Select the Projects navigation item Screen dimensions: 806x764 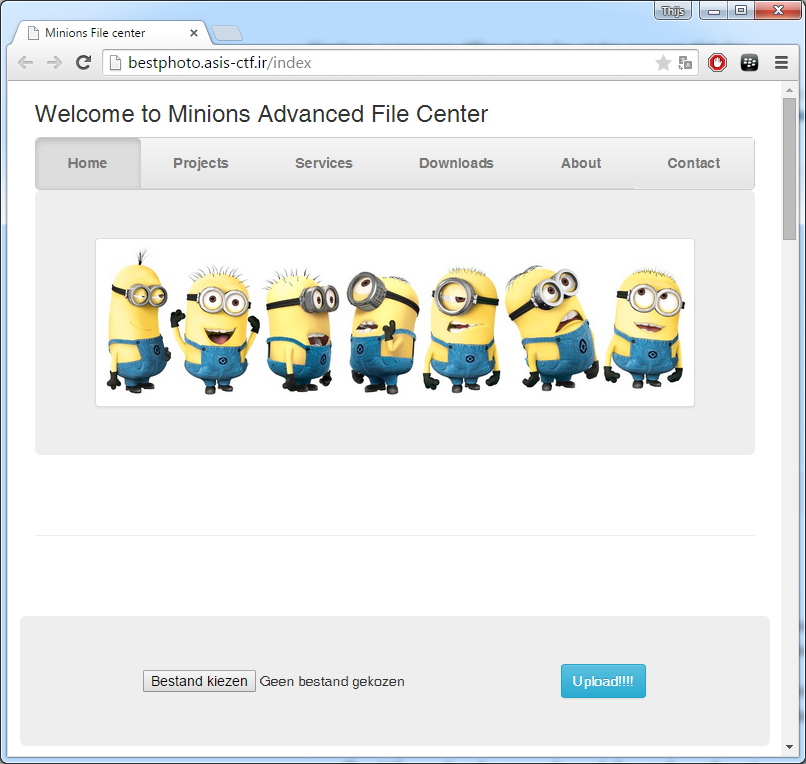click(200, 163)
